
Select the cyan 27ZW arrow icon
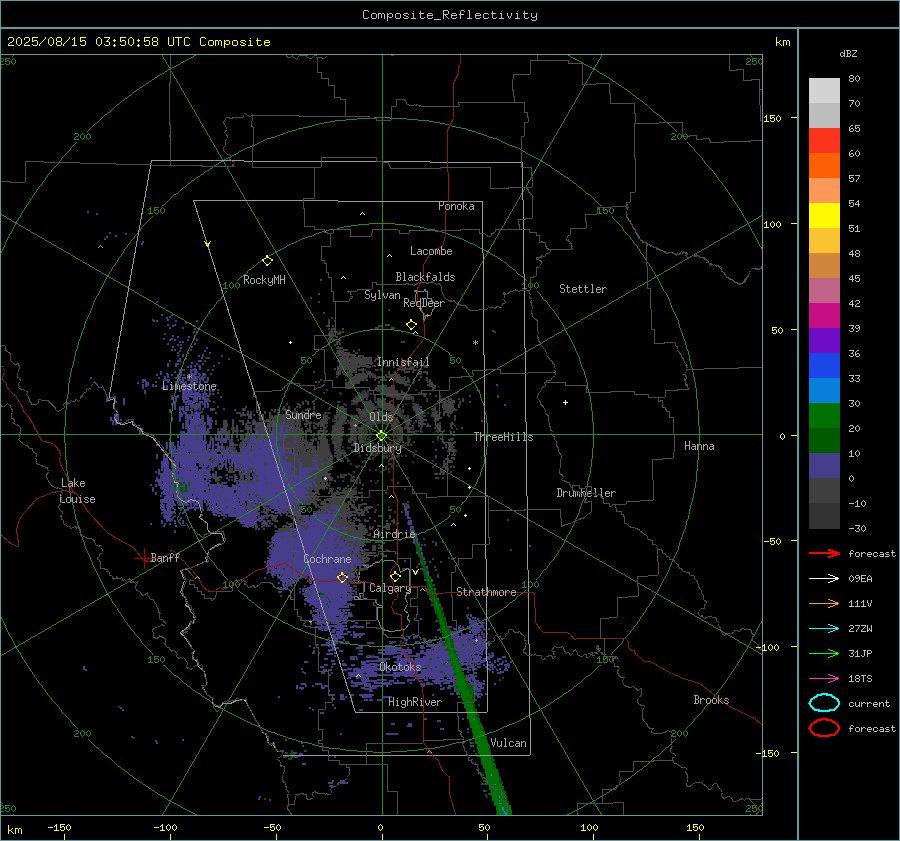coord(824,629)
